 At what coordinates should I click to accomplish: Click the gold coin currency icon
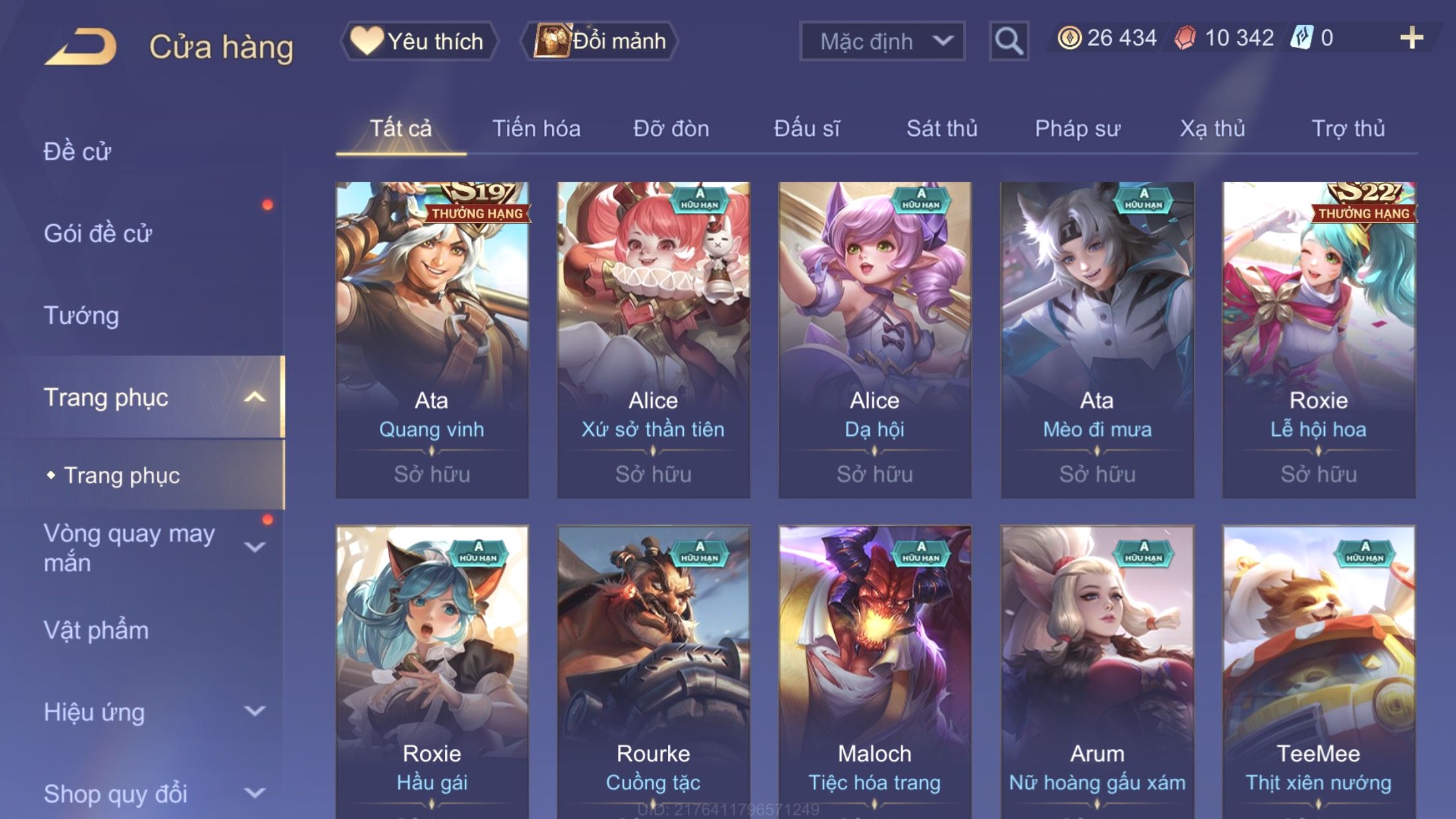tap(1069, 38)
